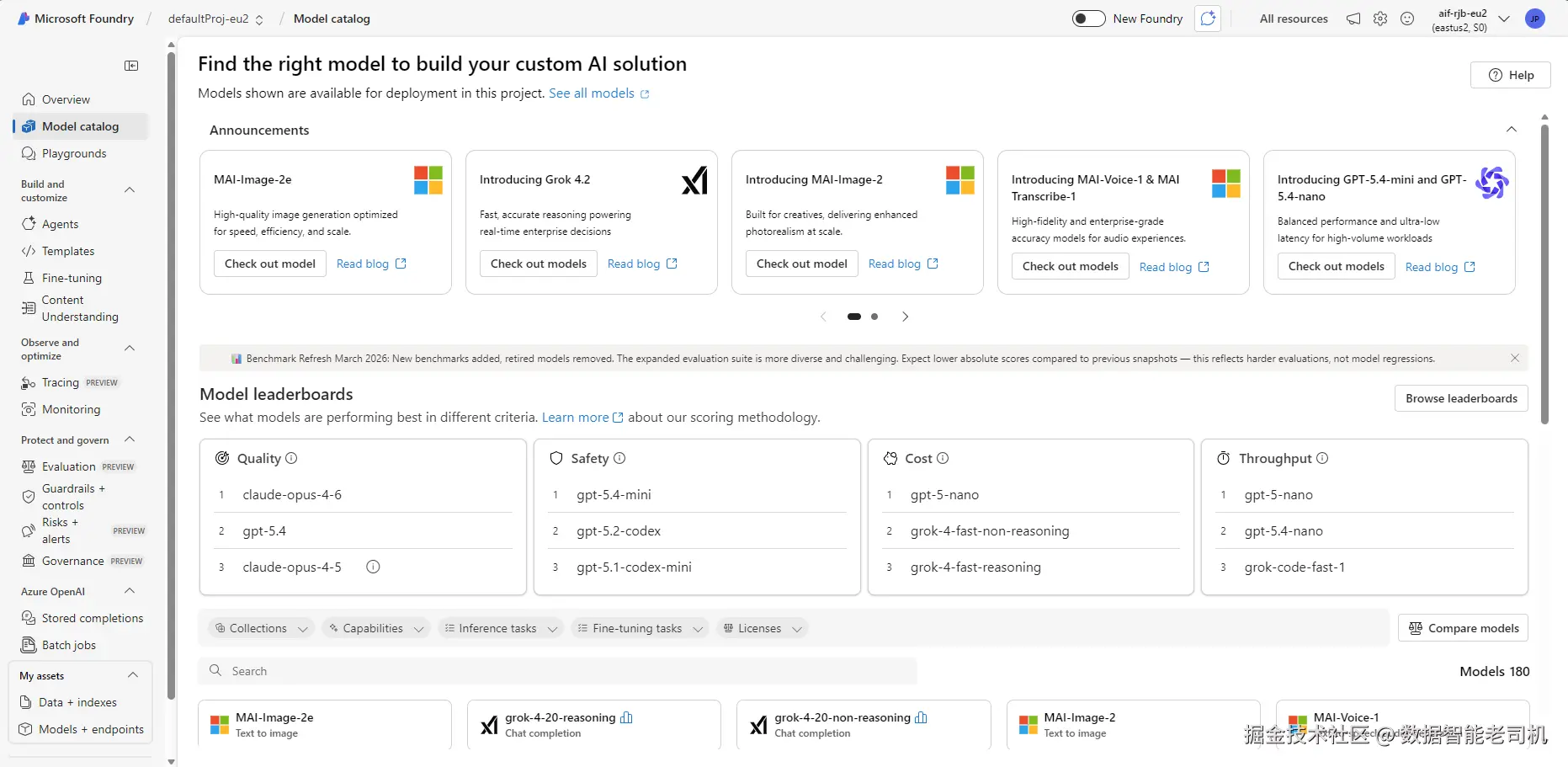
Task: Open the grok-4-20-reasoning model card
Action: [594, 724]
